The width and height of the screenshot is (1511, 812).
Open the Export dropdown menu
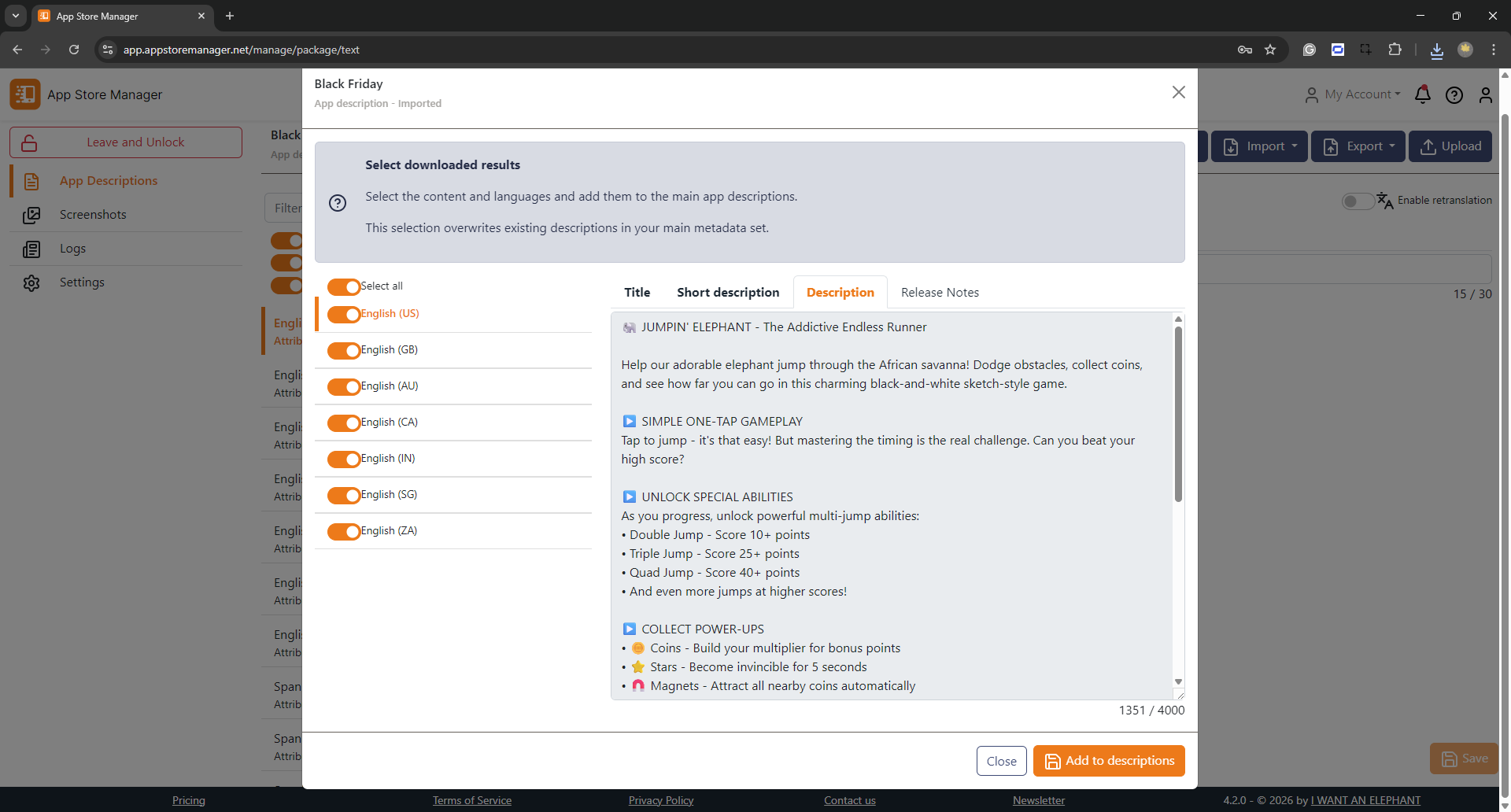click(1358, 146)
